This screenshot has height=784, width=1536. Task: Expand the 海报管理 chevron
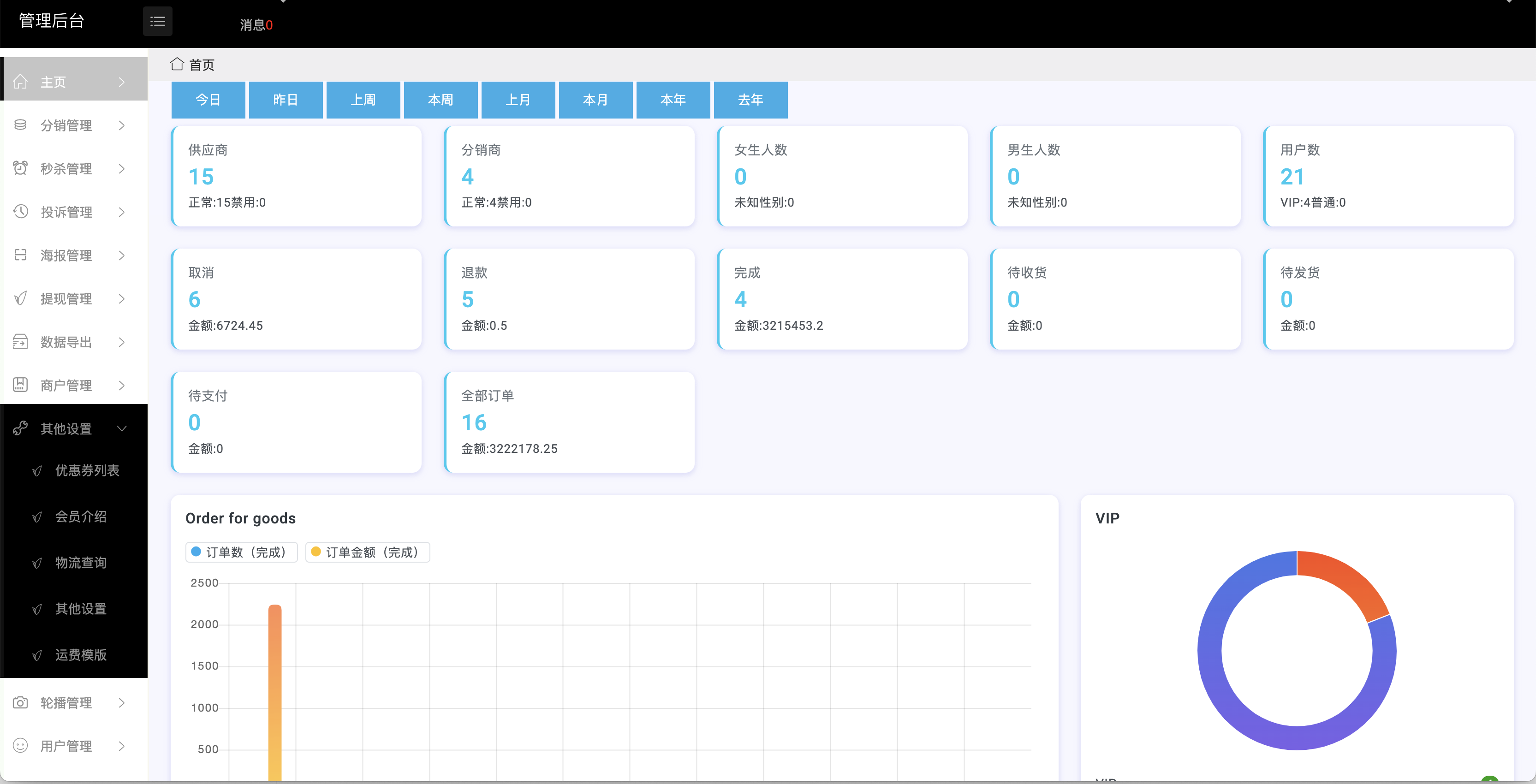[122, 255]
